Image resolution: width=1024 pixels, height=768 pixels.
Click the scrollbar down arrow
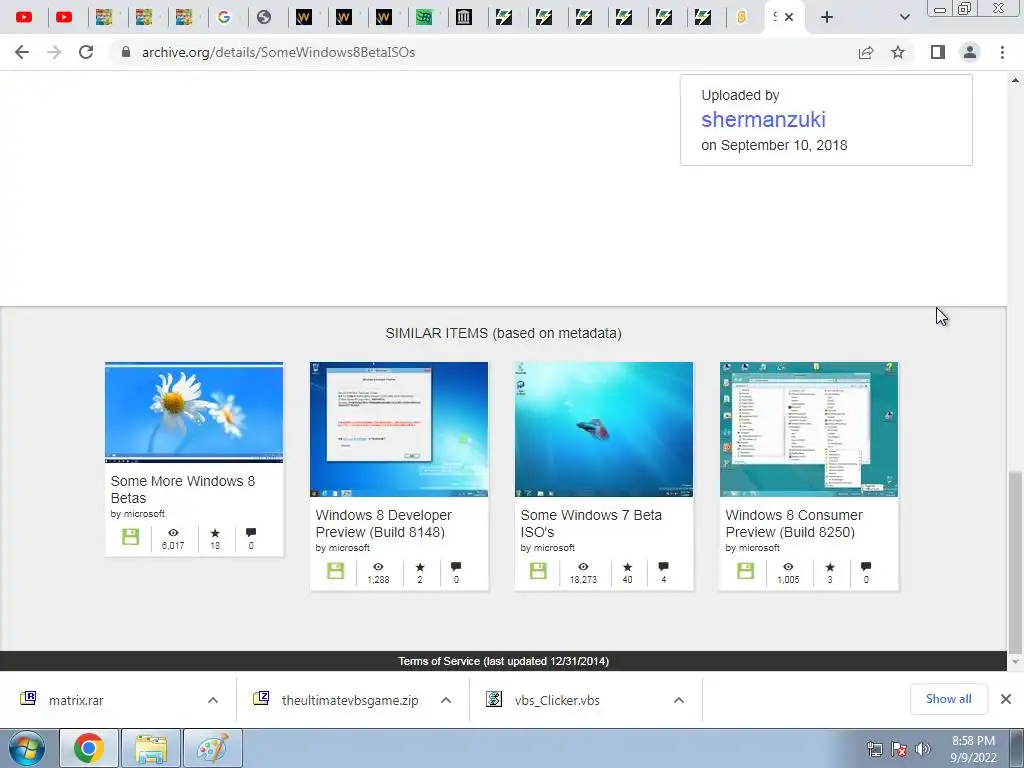[1015, 662]
